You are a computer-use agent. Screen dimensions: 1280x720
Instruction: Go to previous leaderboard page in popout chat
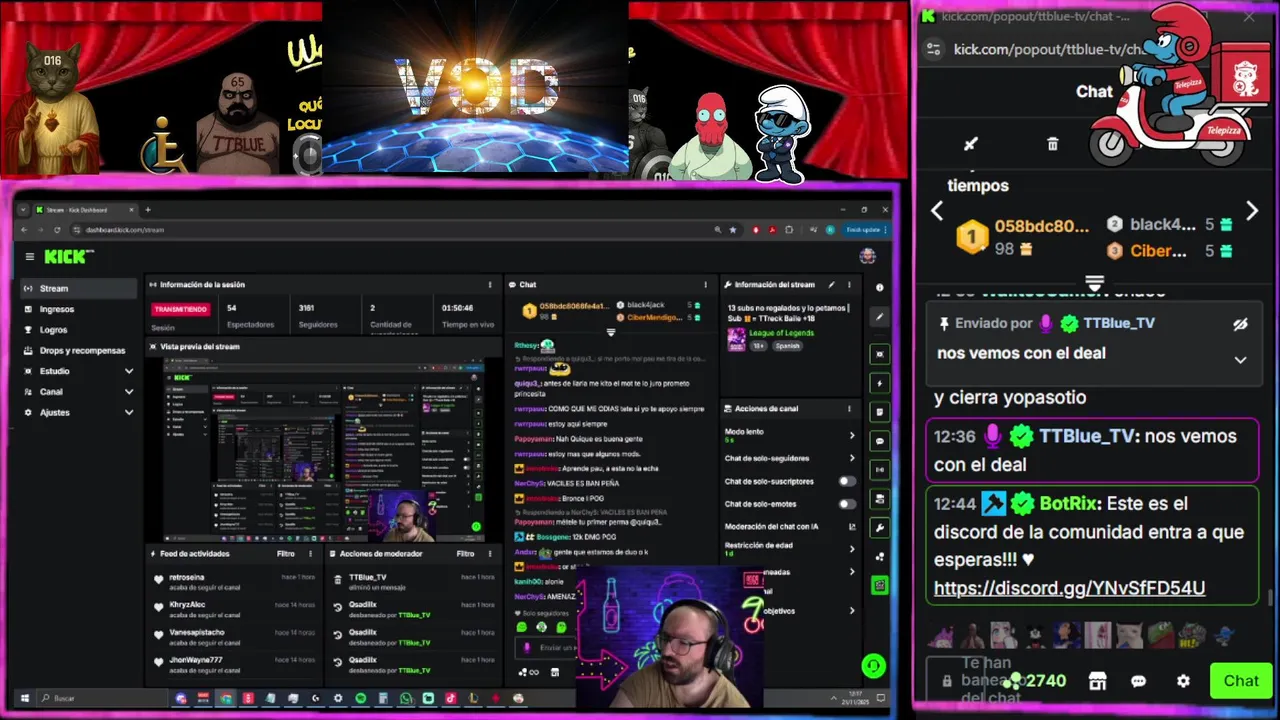(937, 211)
